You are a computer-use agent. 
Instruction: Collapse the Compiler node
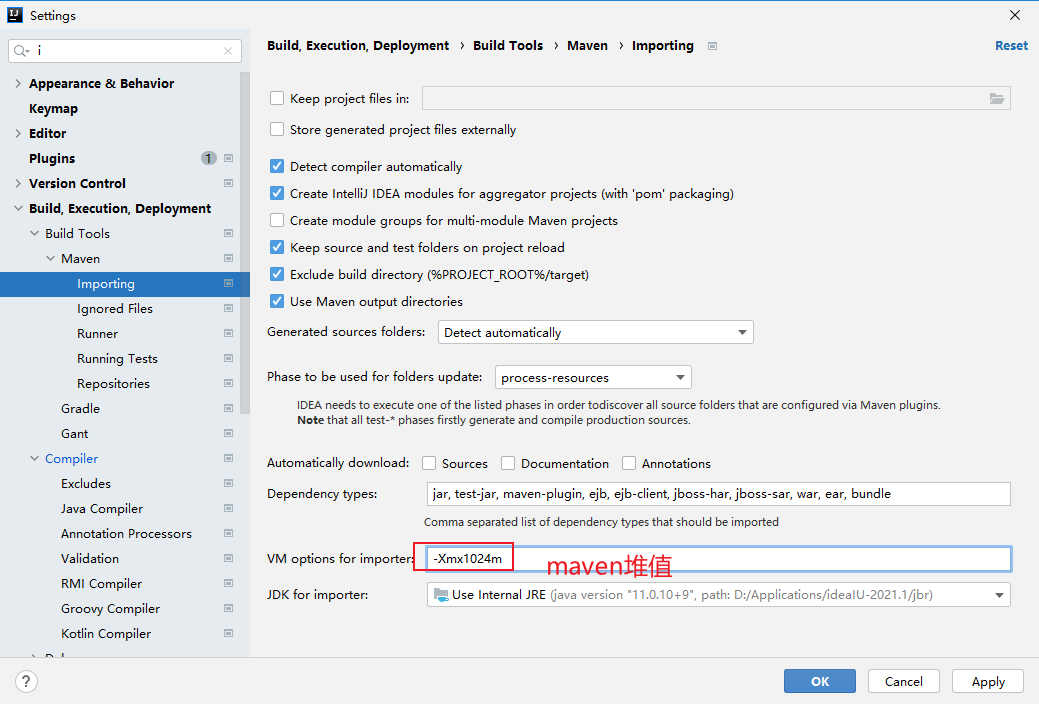click(34, 459)
